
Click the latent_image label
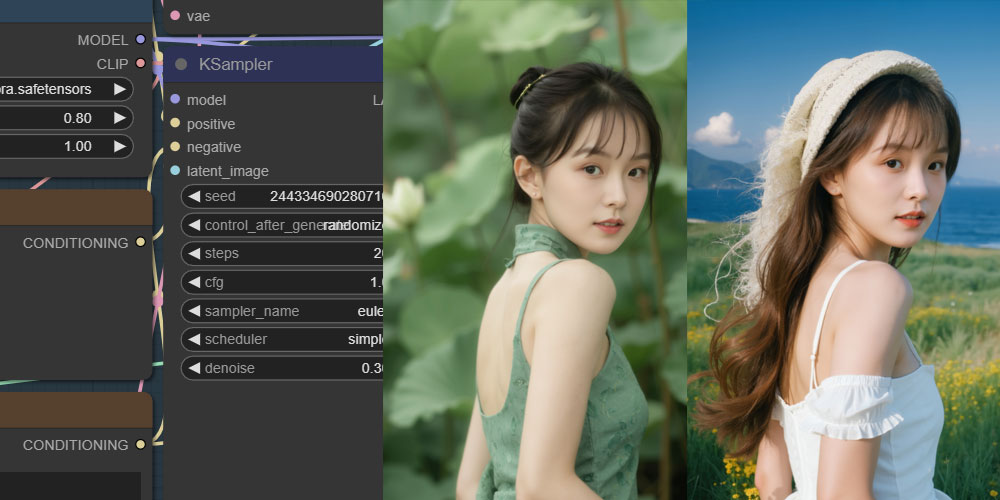(228, 171)
